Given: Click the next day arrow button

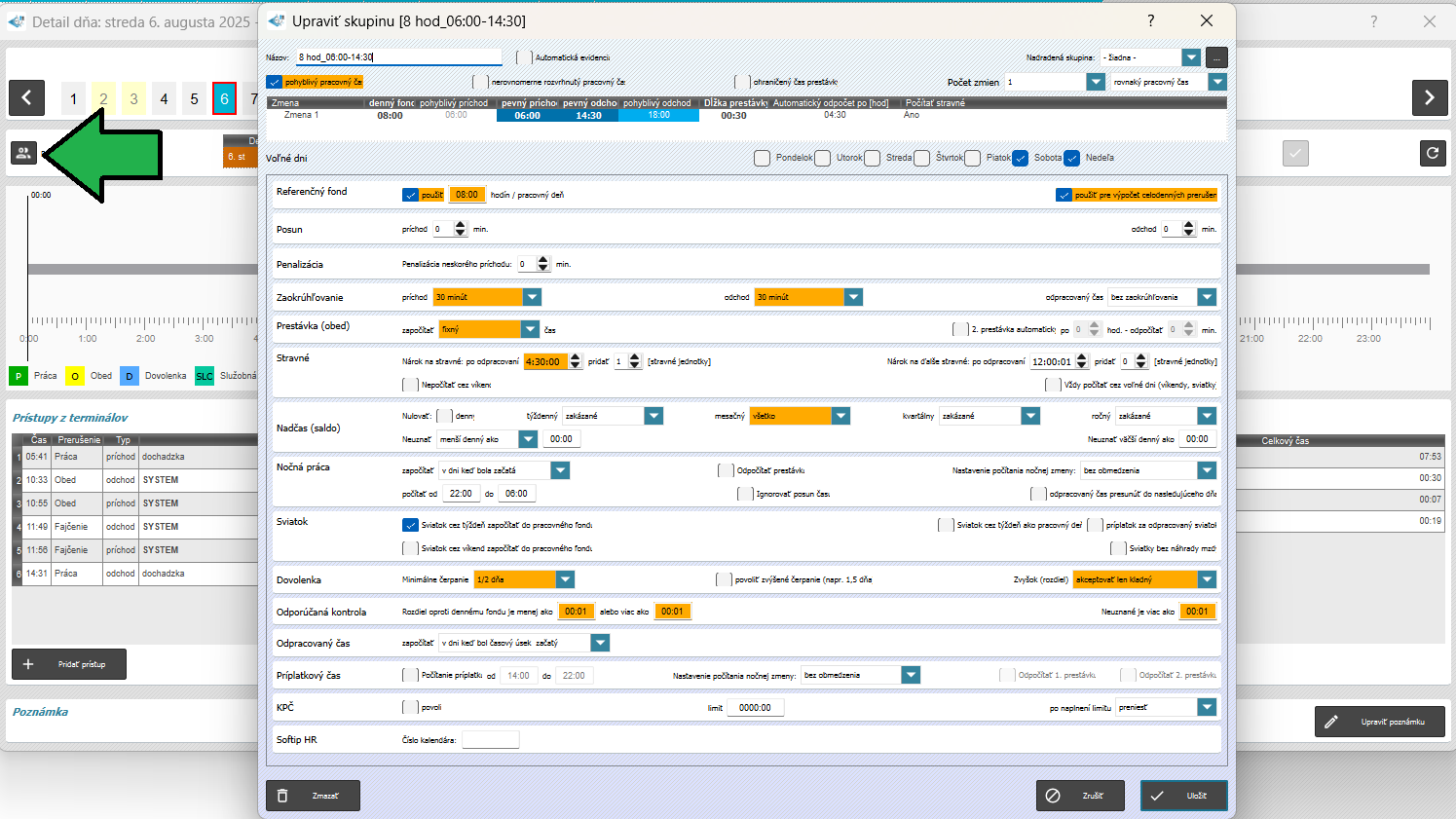Looking at the screenshot, I should pyautogui.click(x=1429, y=97).
